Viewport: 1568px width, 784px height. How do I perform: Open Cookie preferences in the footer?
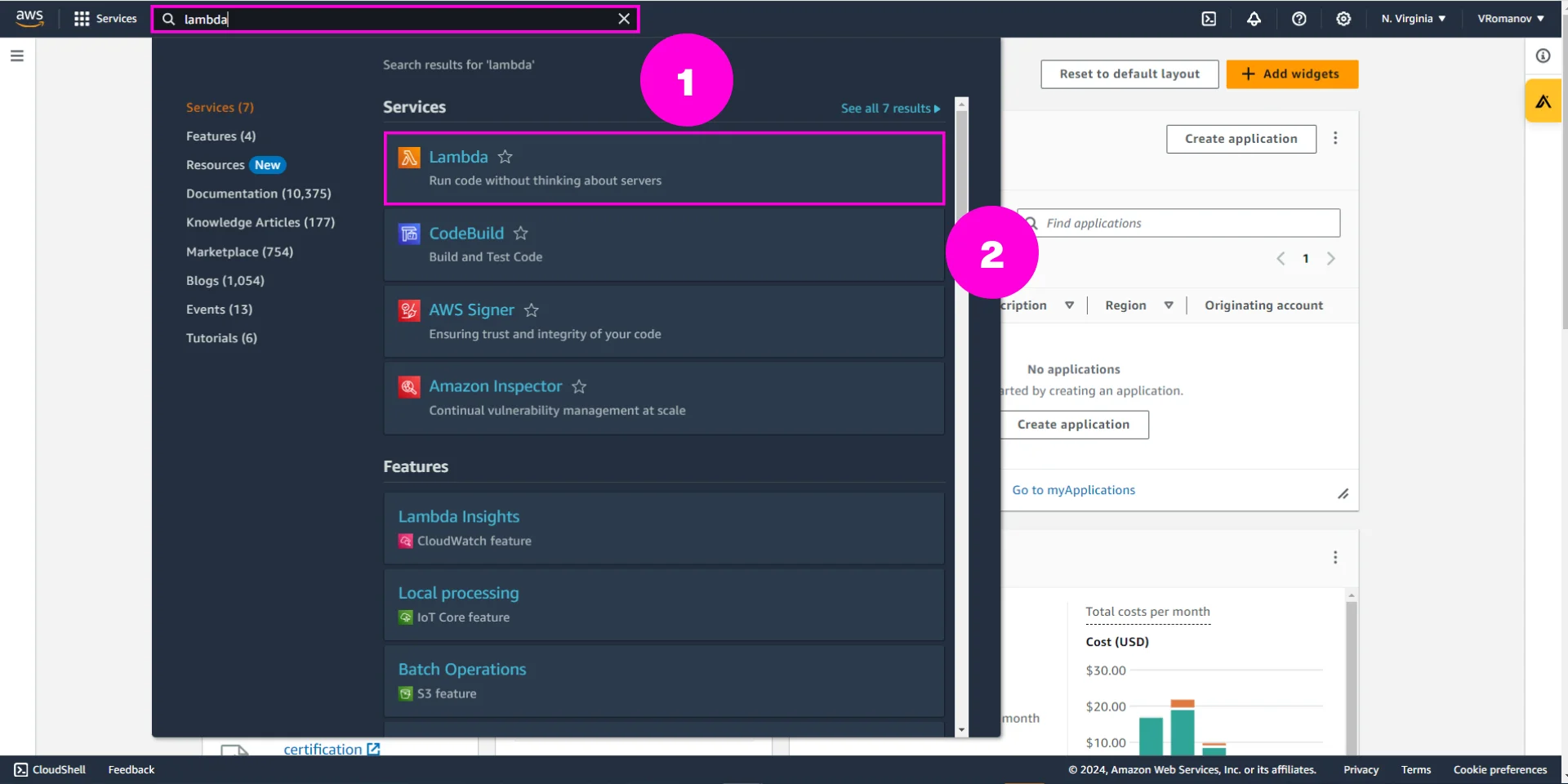click(x=1500, y=769)
